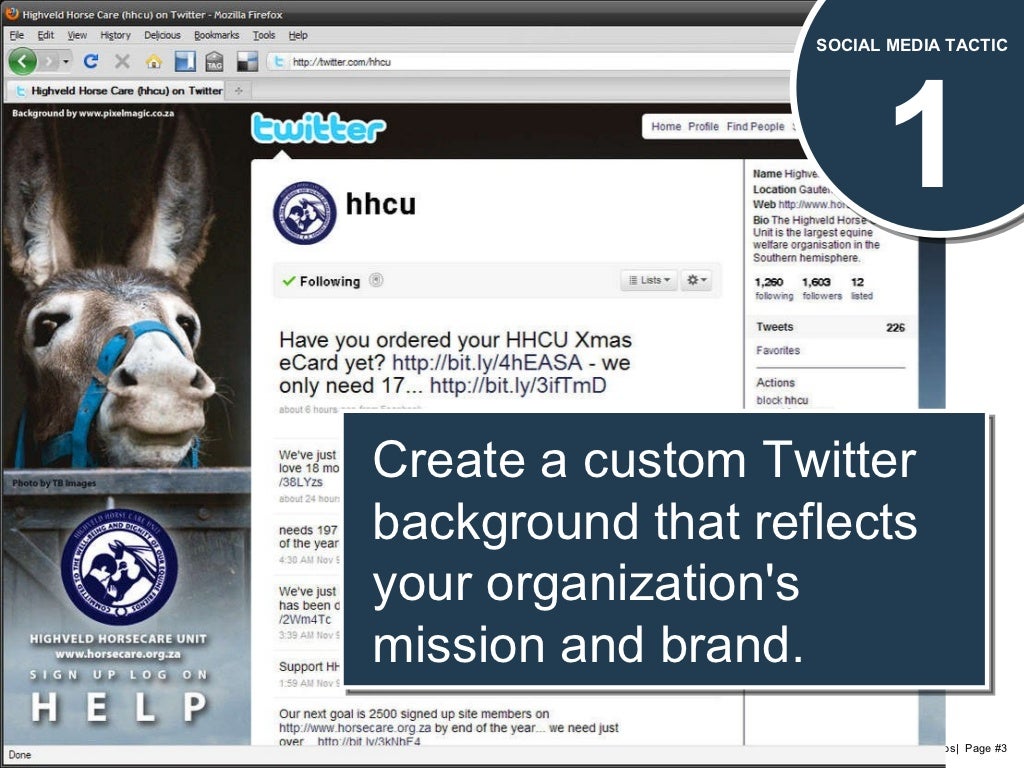Viewport: 1024px width, 768px height.
Task: Go to the Home page icon
Action: tap(153, 61)
